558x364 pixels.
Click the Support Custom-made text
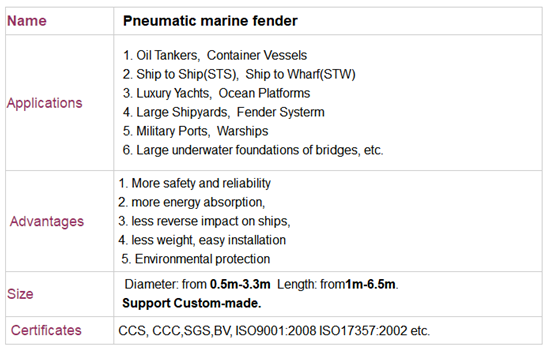191,303
